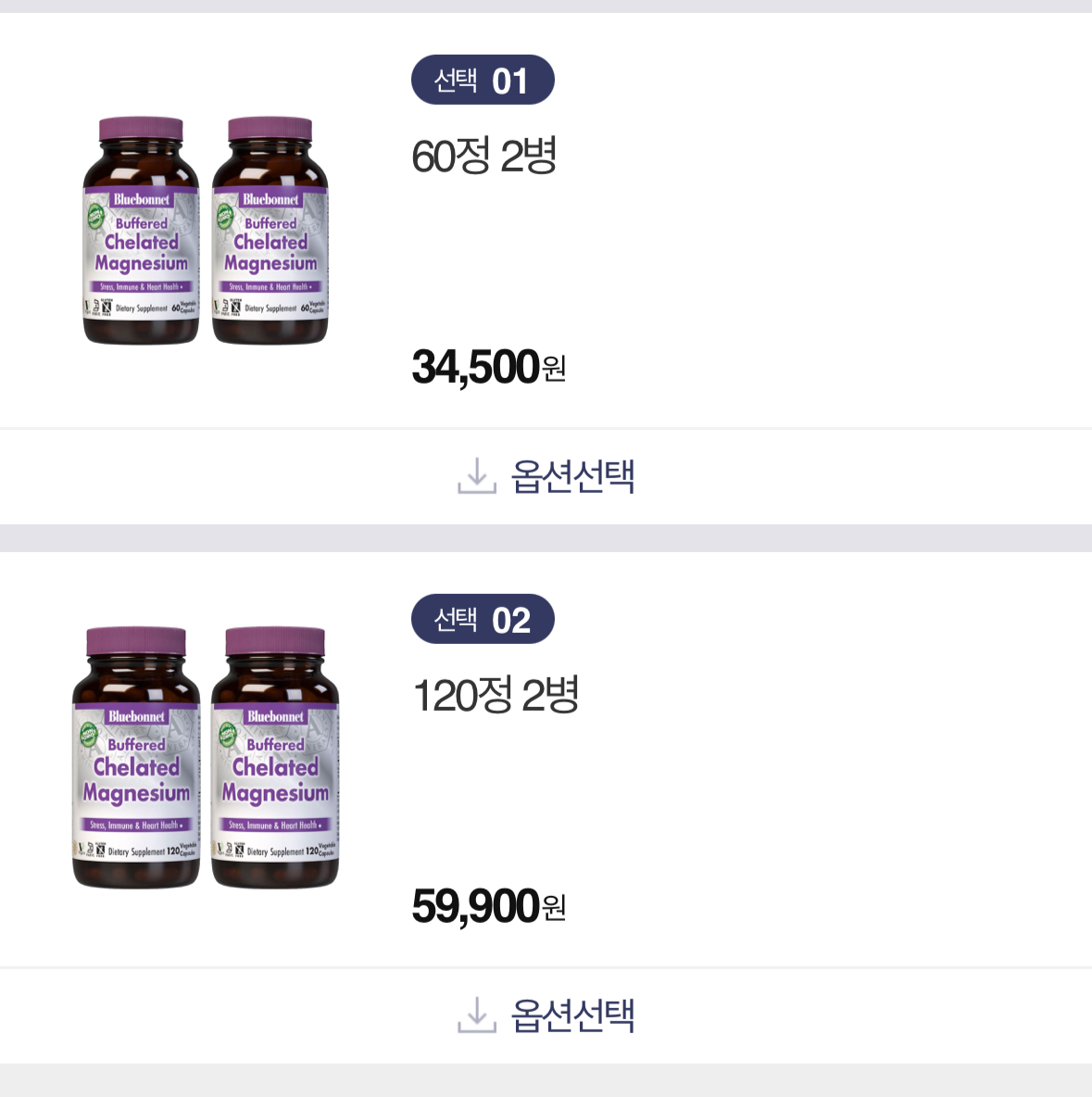The height and width of the screenshot is (1097, 1092).
Task: Click Chelated Magnesium text on right 60-capsule bottle
Action: coord(270,253)
